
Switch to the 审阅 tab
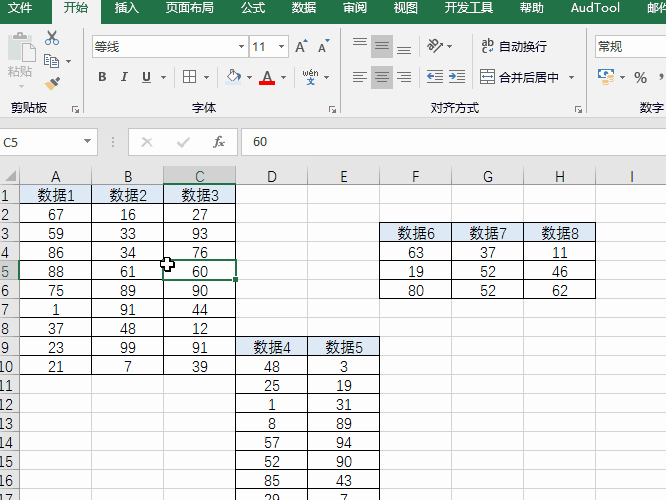[355, 8]
